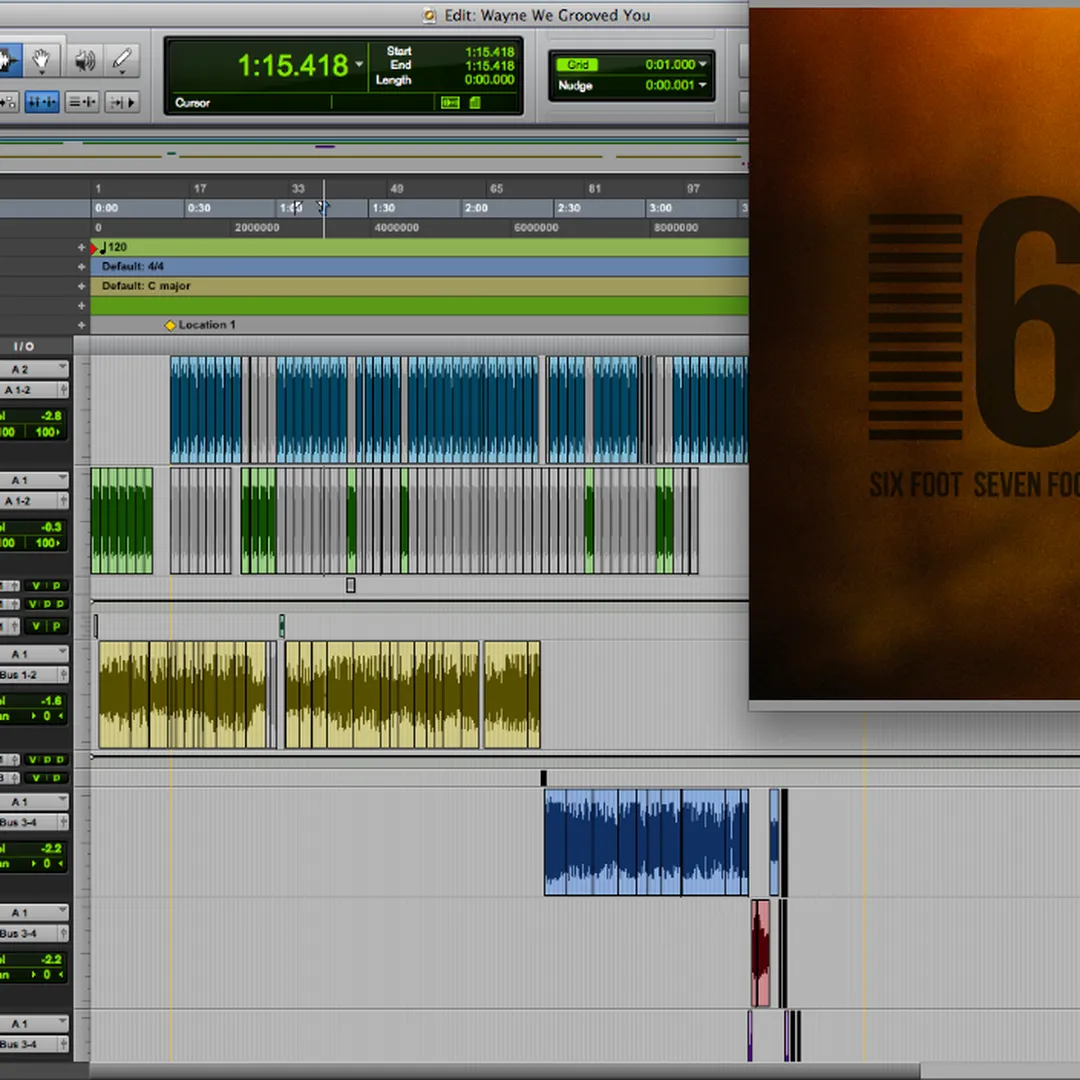This screenshot has height=1080, width=1080.
Task: Open the Grid value dropdown
Action: click(x=702, y=65)
